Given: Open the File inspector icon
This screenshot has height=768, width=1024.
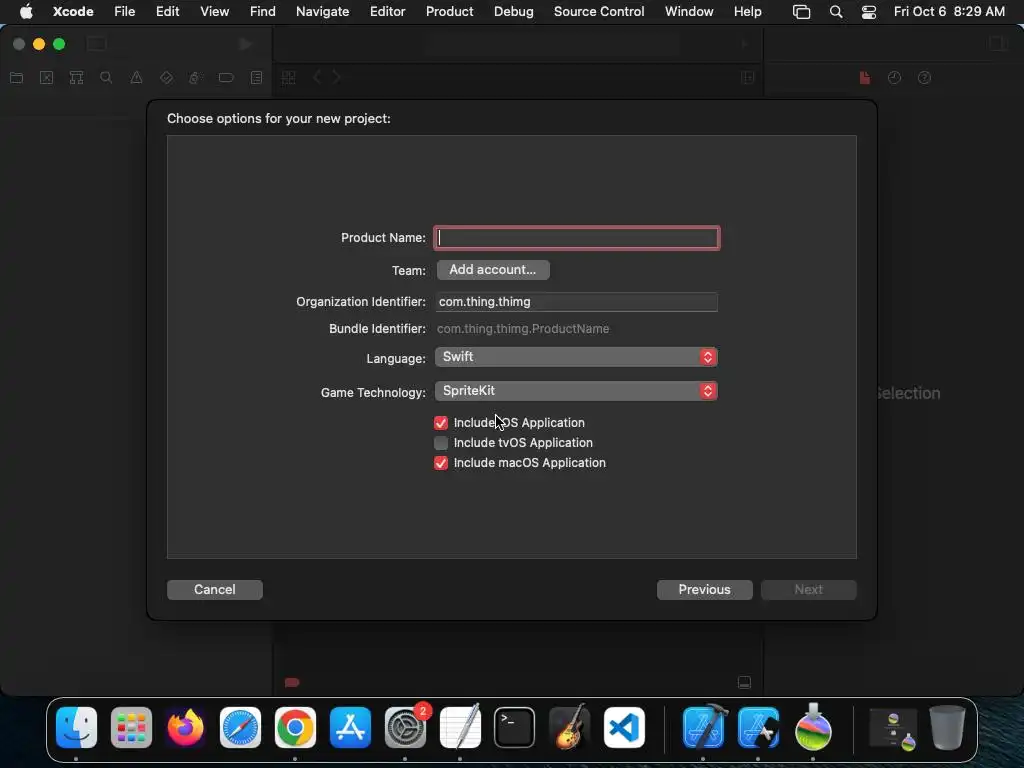Looking at the screenshot, I should point(865,78).
